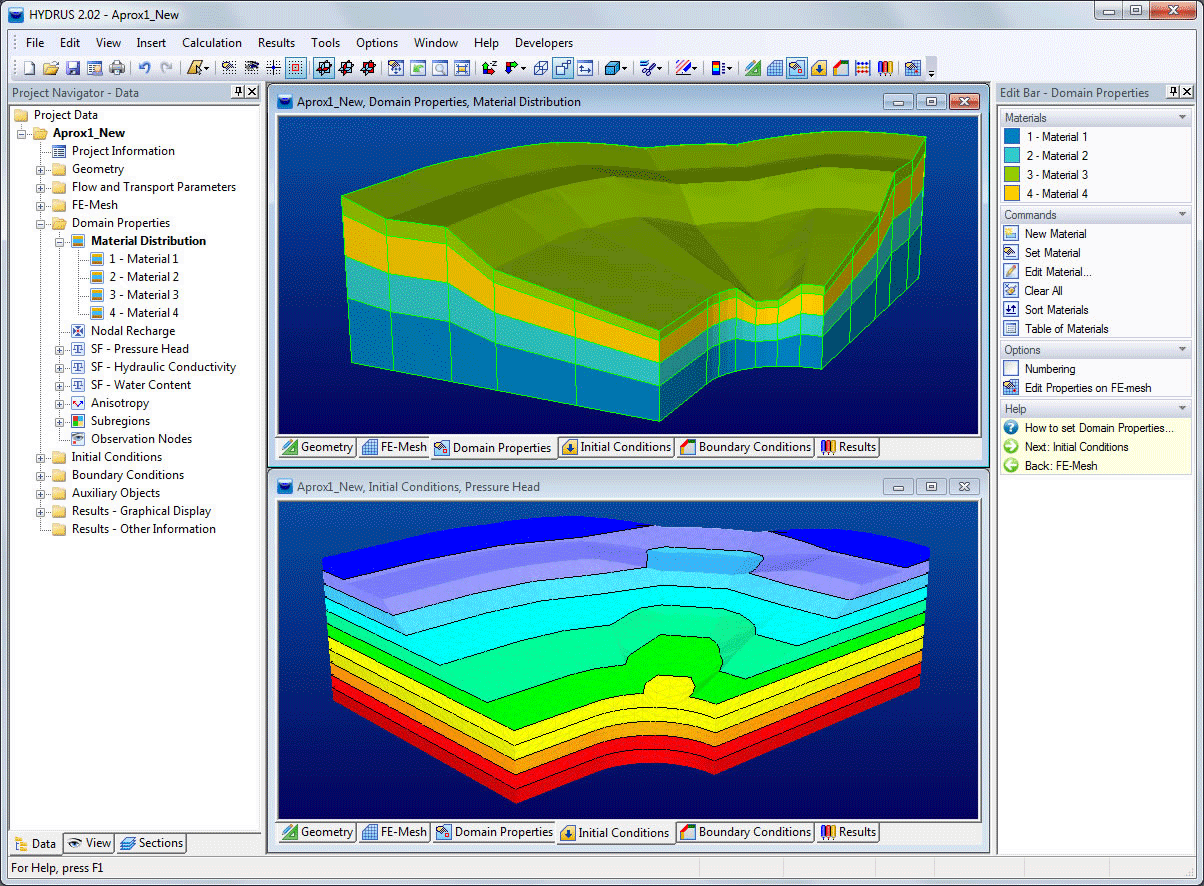This screenshot has width=1204, height=886.
Task: Click Sort Materials command
Action: click(x=1056, y=310)
